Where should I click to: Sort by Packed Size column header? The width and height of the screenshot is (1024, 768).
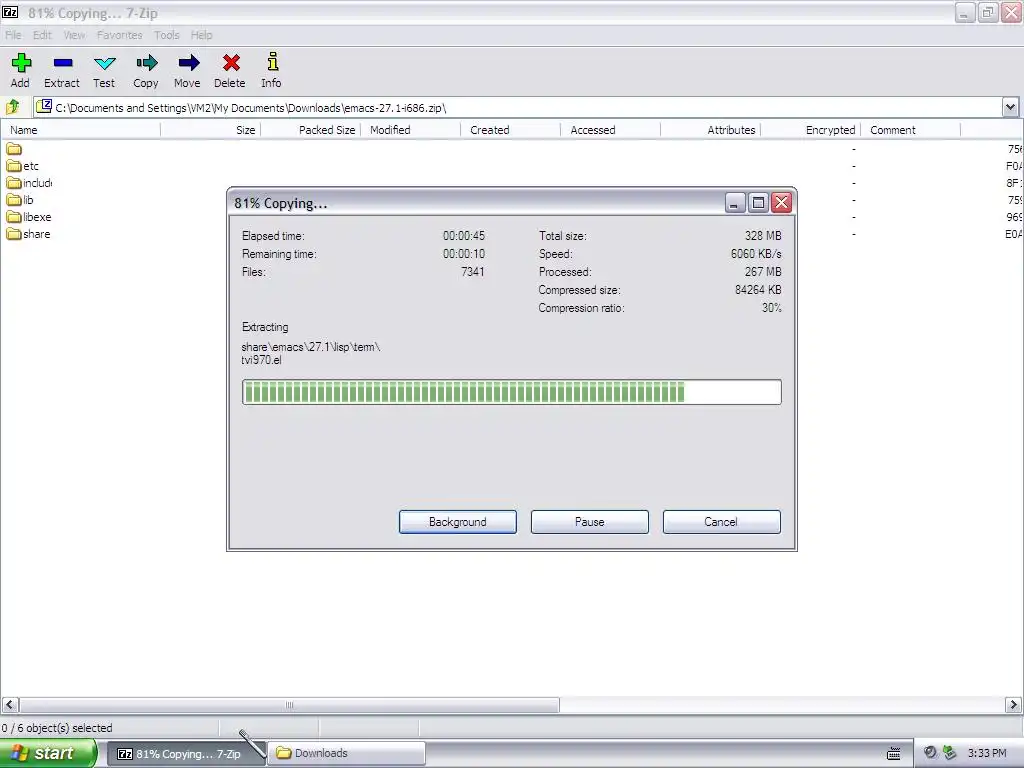point(311,130)
